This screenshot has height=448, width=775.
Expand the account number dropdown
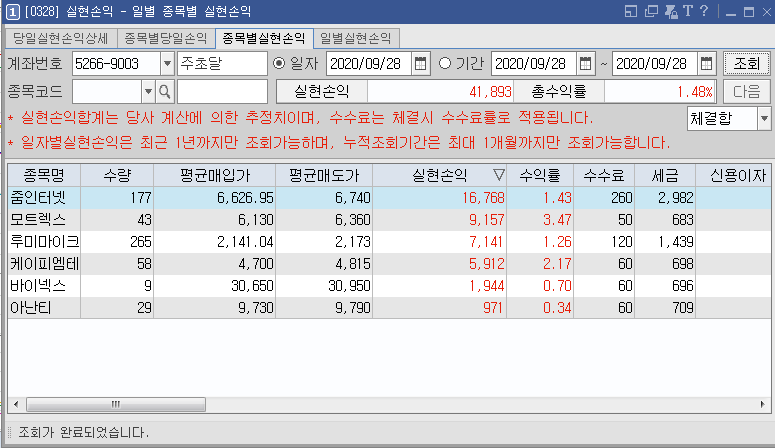pyautogui.click(x=167, y=64)
